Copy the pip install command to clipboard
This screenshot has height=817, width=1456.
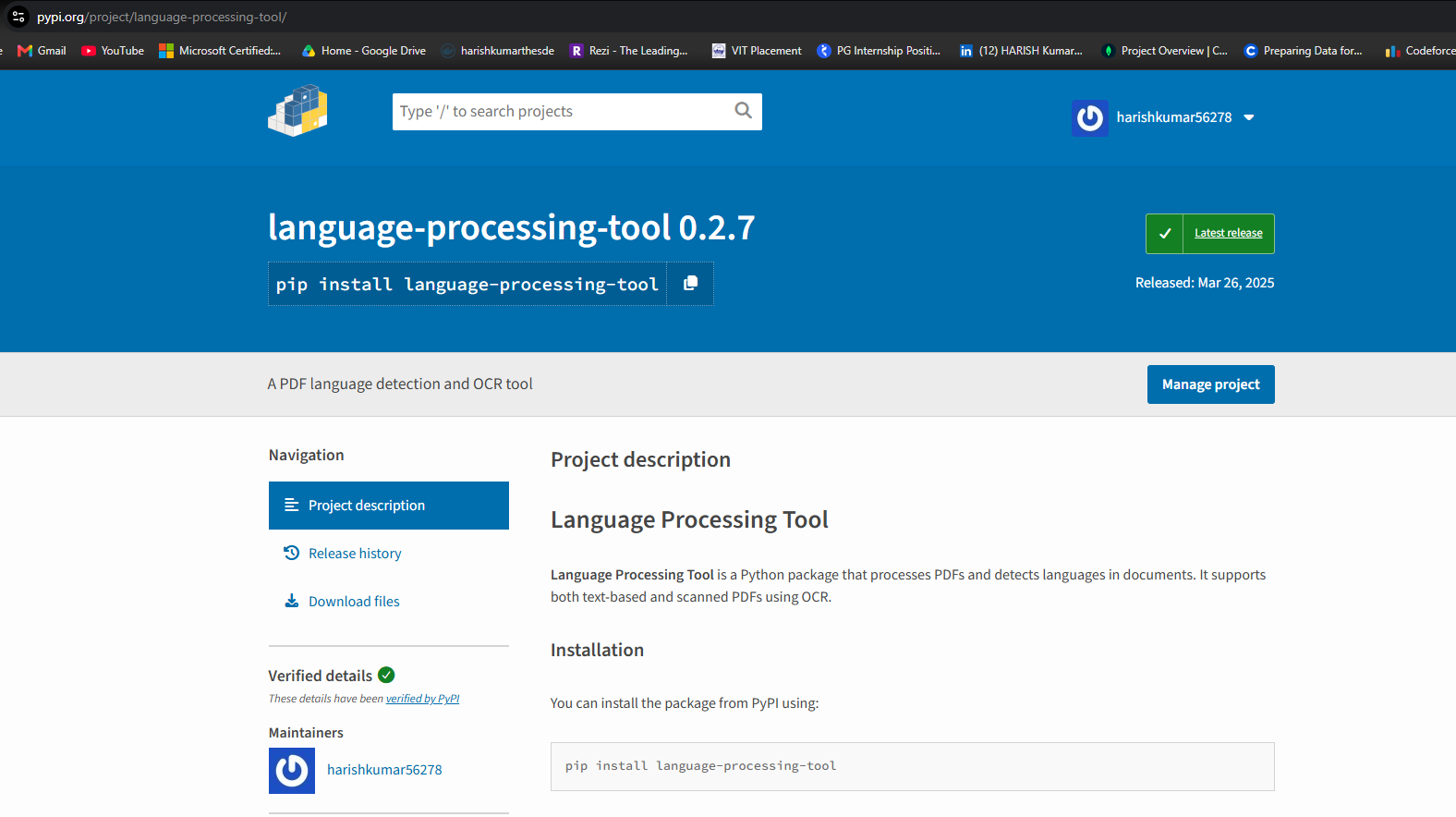[690, 284]
